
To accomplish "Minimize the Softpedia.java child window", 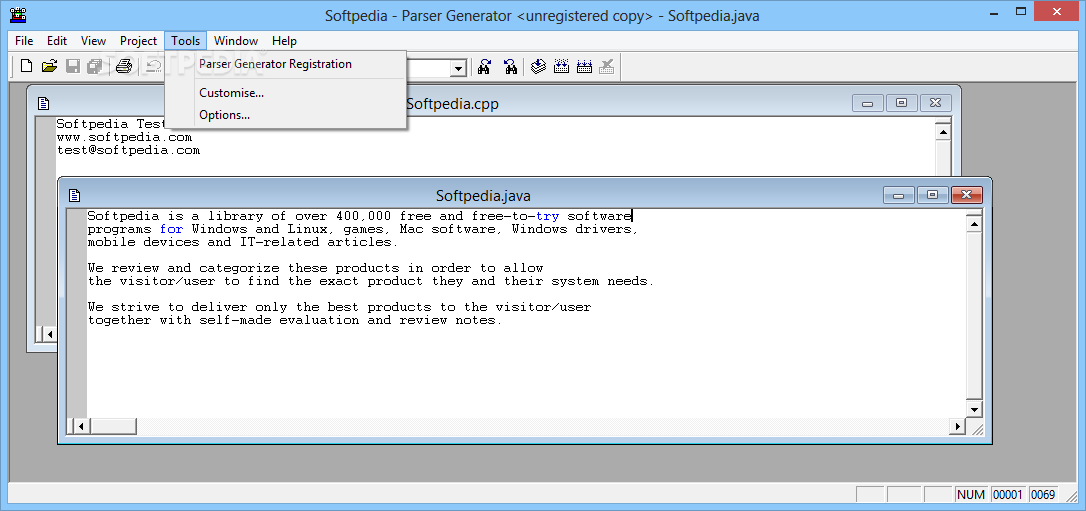I will coord(898,195).
